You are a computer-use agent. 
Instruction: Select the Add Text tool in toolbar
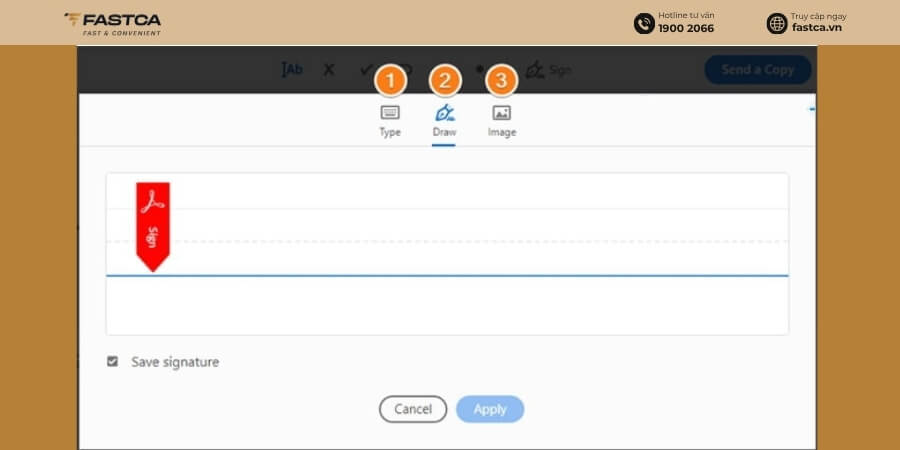pos(292,69)
